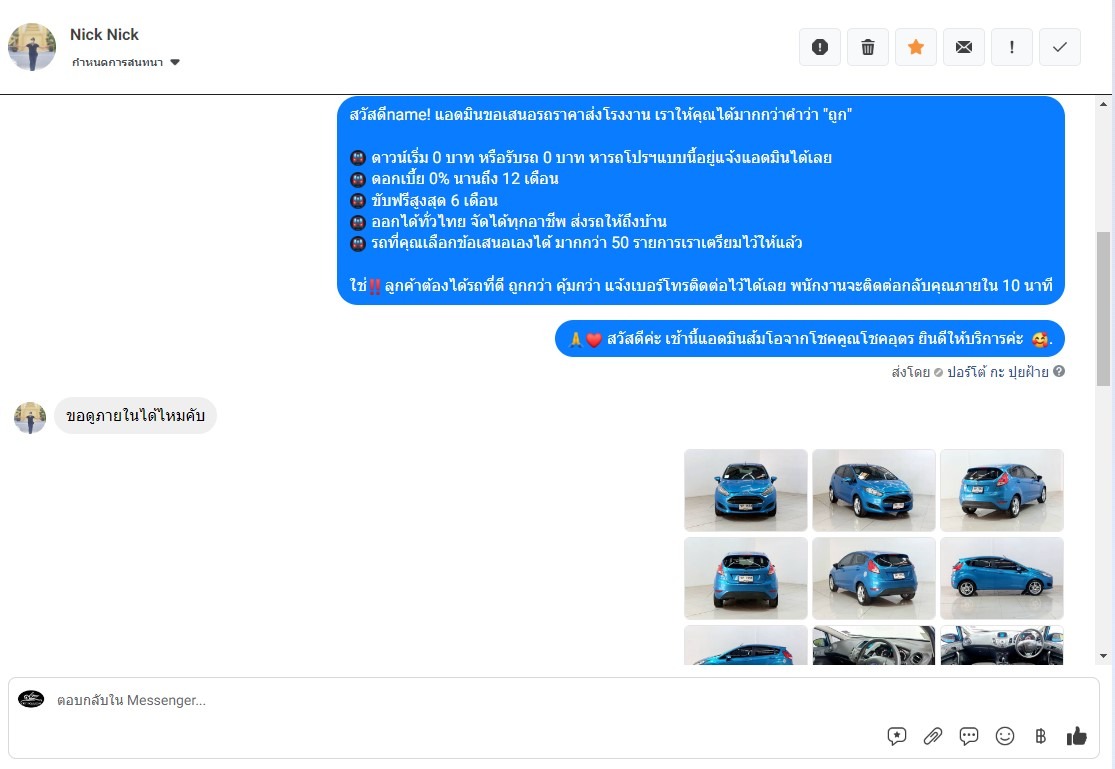
Task: Open saved replies icon with star bubble
Action: click(897, 736)
